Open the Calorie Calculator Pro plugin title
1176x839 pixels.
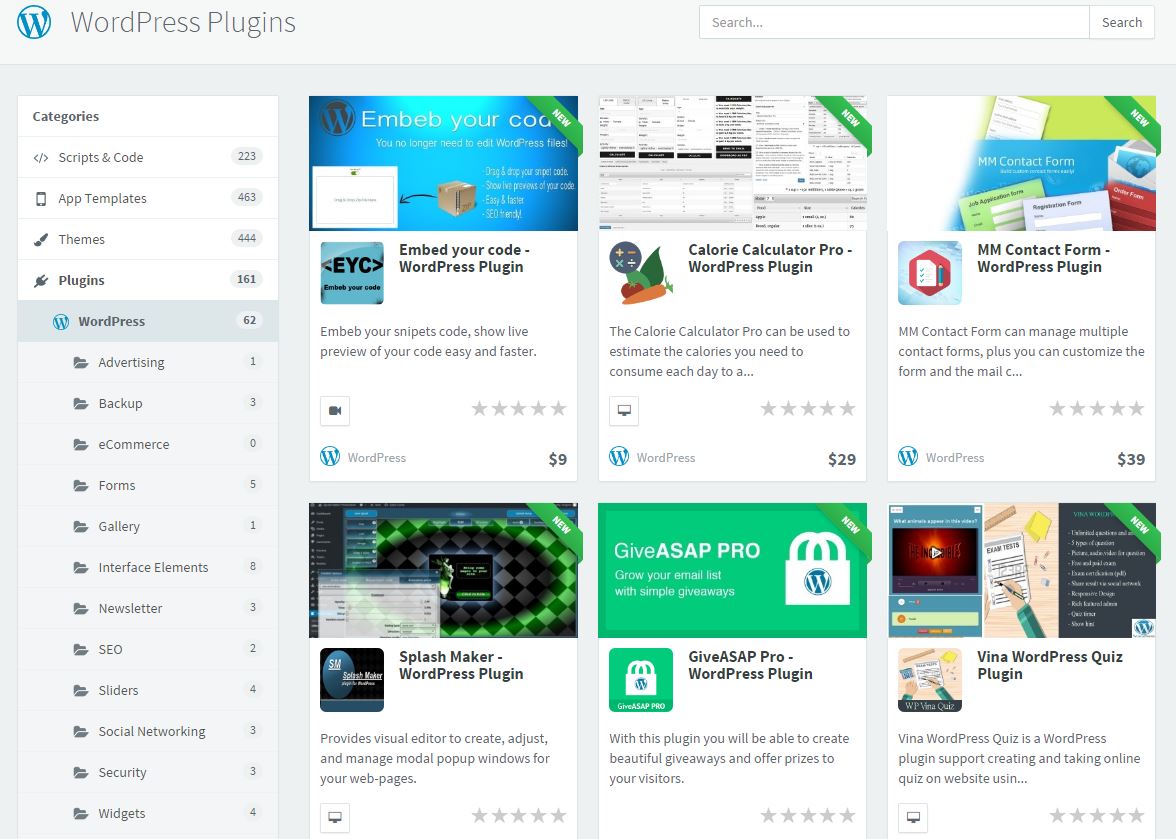770,258
